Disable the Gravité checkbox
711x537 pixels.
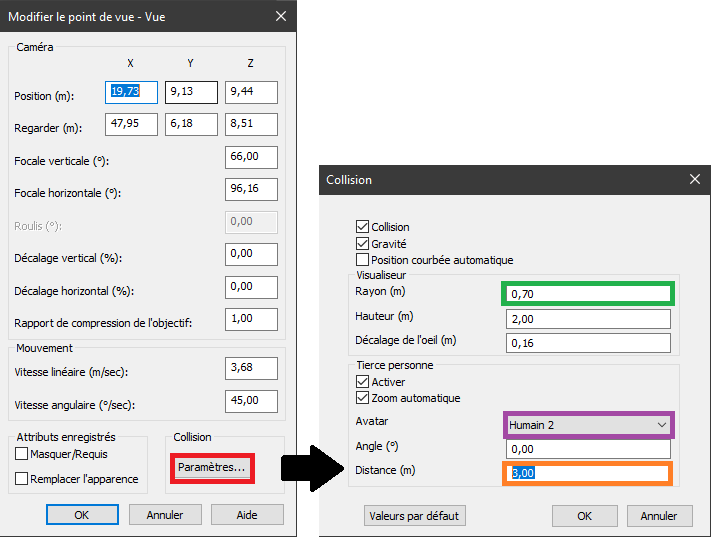(362, 243)
